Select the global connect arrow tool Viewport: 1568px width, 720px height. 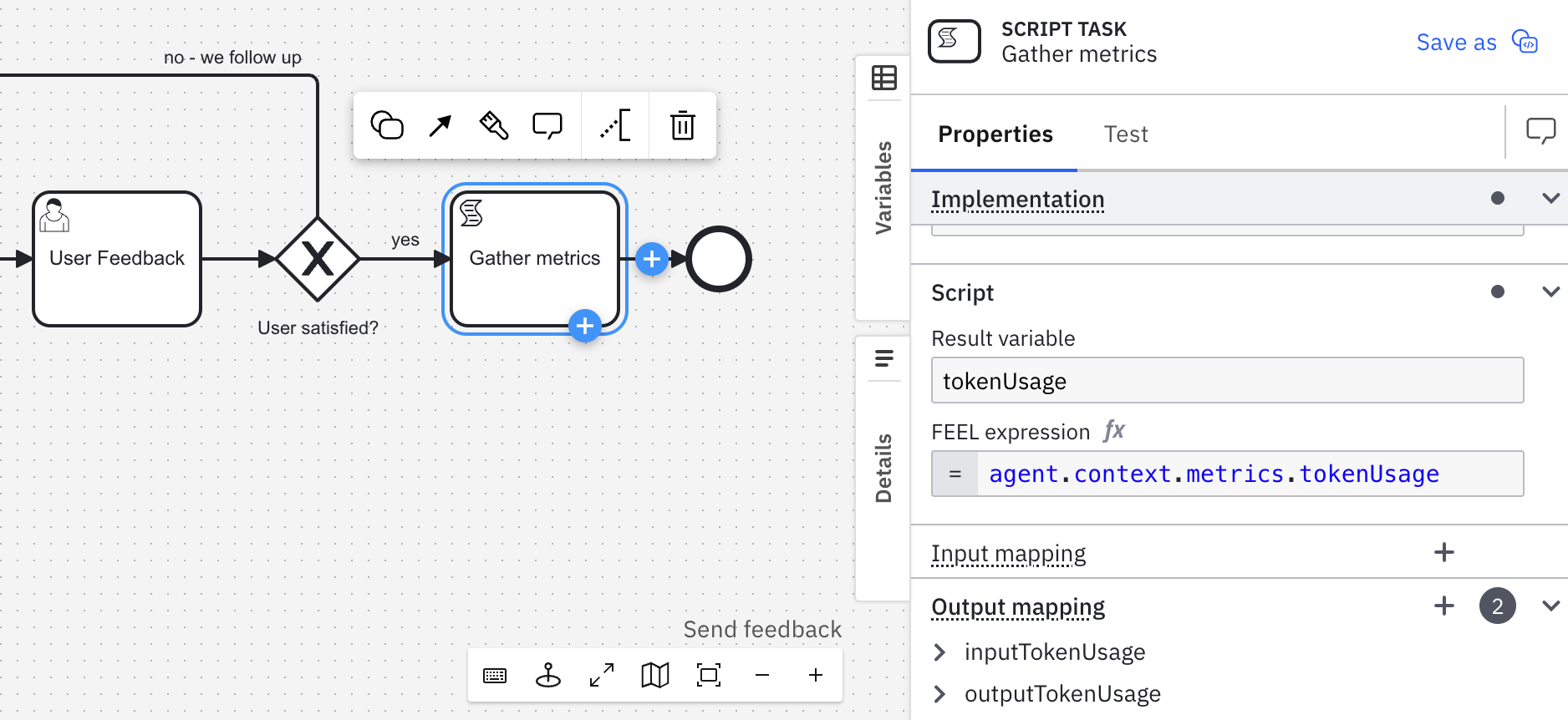pos(440,125)
